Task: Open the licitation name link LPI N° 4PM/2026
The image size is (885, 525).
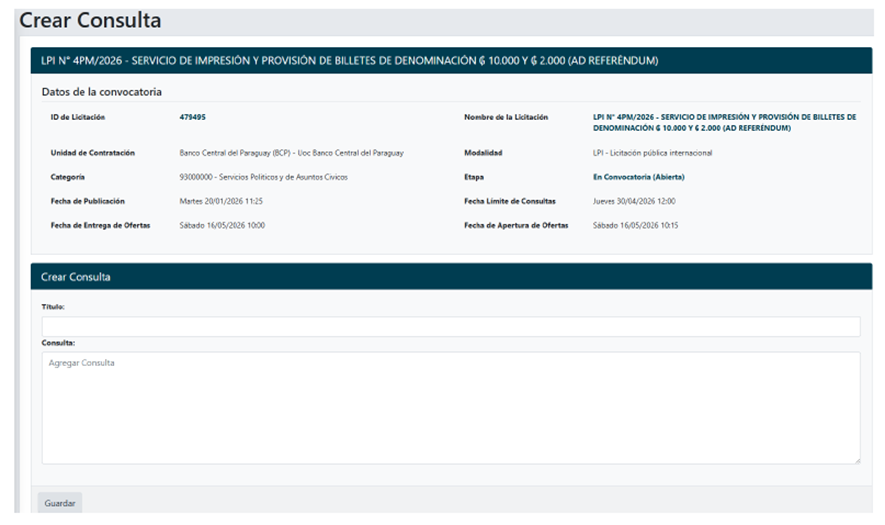Action: [724, 123]
